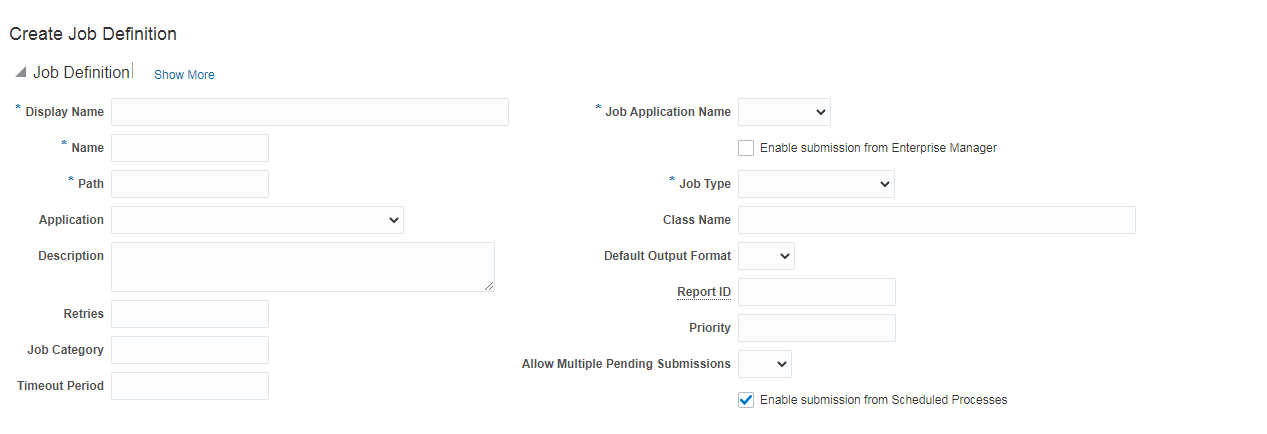Image resolution: width=1267 pixels, height=434 pixels.
Task: Focus the Timeout Period field
Action: (x=190, y=386)
